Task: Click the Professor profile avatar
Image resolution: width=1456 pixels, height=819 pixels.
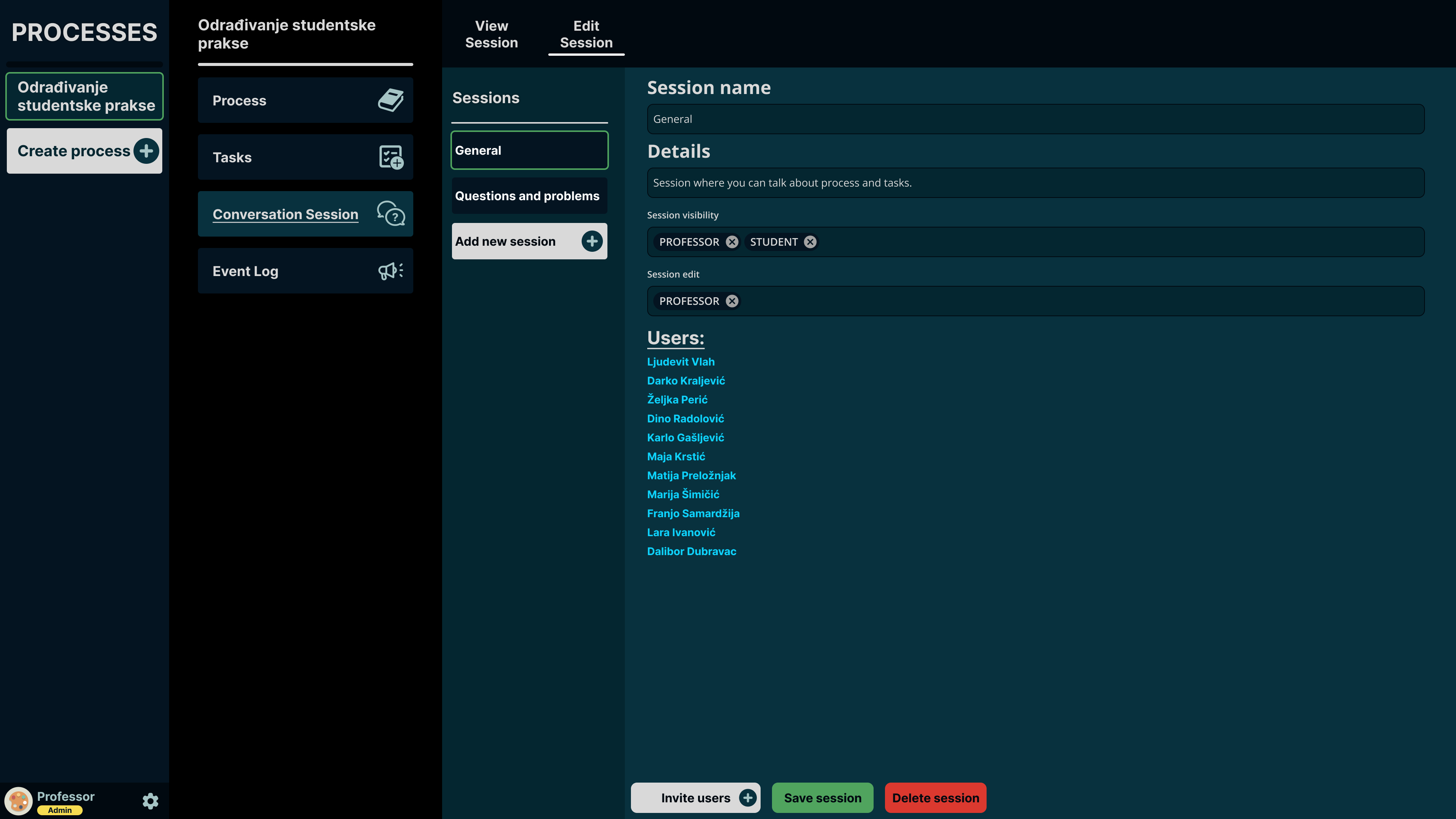Action: point(19,801)
